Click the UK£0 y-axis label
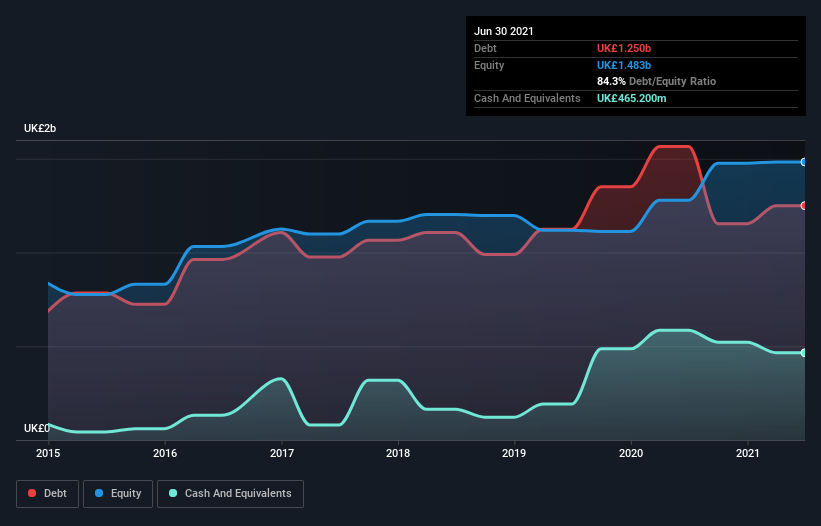This screenshot has width=821, height=526. point(37,428)
